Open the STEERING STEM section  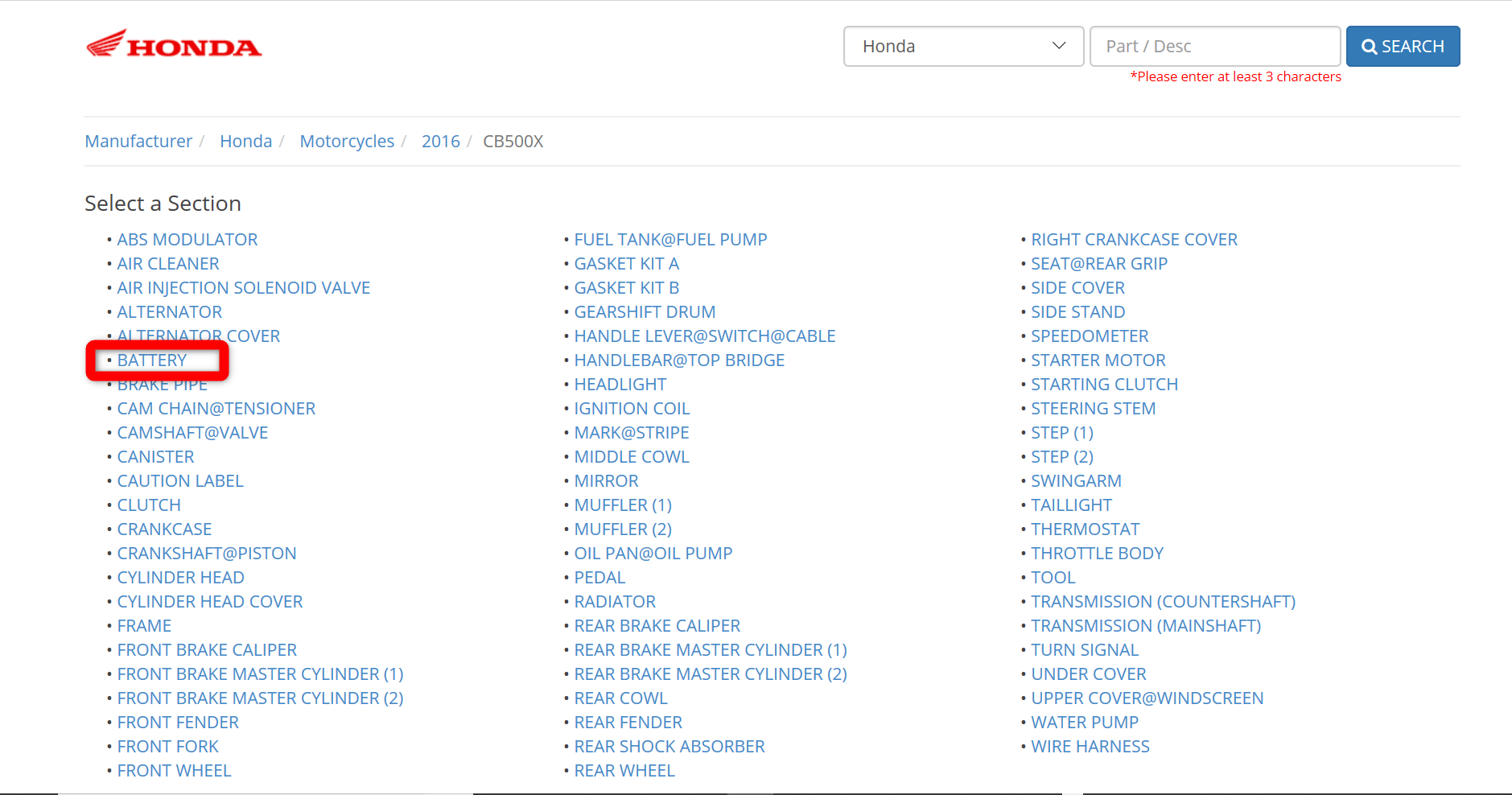click(x=1094, y=409)
